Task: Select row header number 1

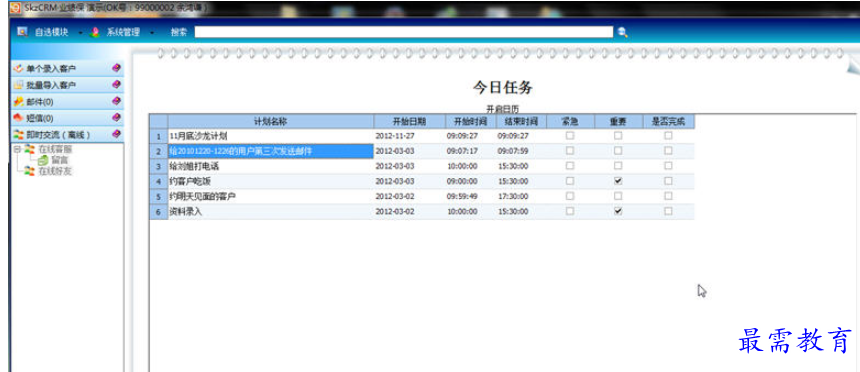Action: 159,136
